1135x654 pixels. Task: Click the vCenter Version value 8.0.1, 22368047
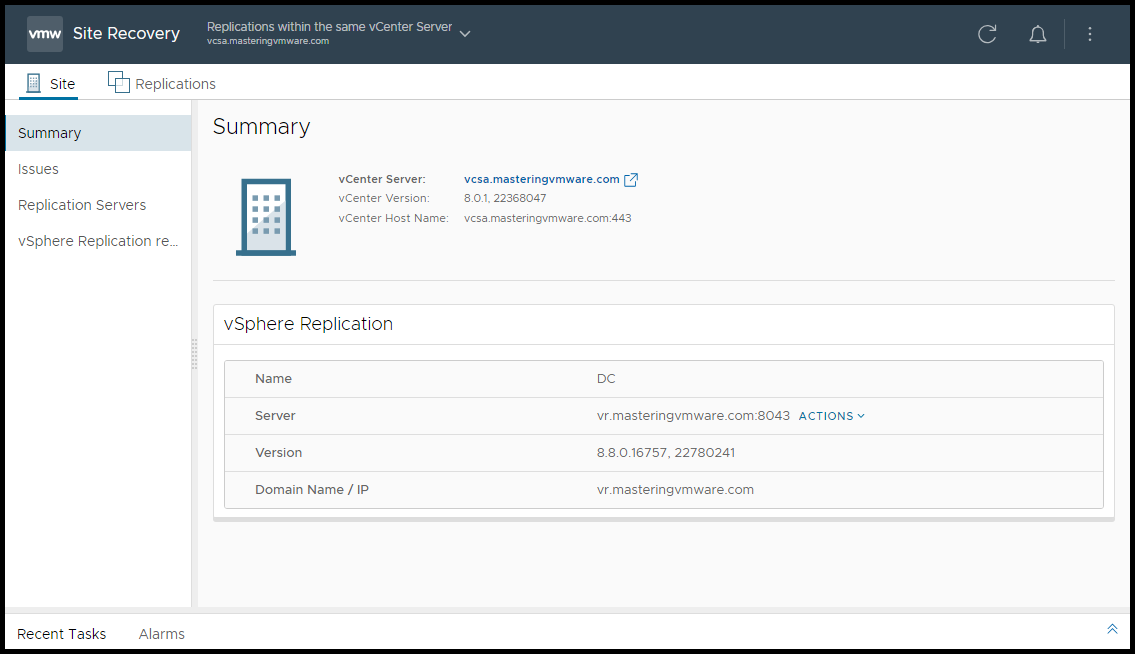(x=505, y=198)
